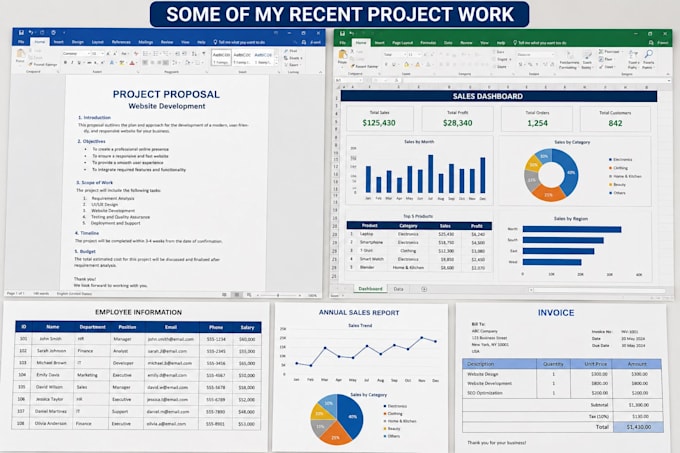The image size is (680, 453).
Task: Click the Excel horizontal scrollbar
Action: point(600,290)
